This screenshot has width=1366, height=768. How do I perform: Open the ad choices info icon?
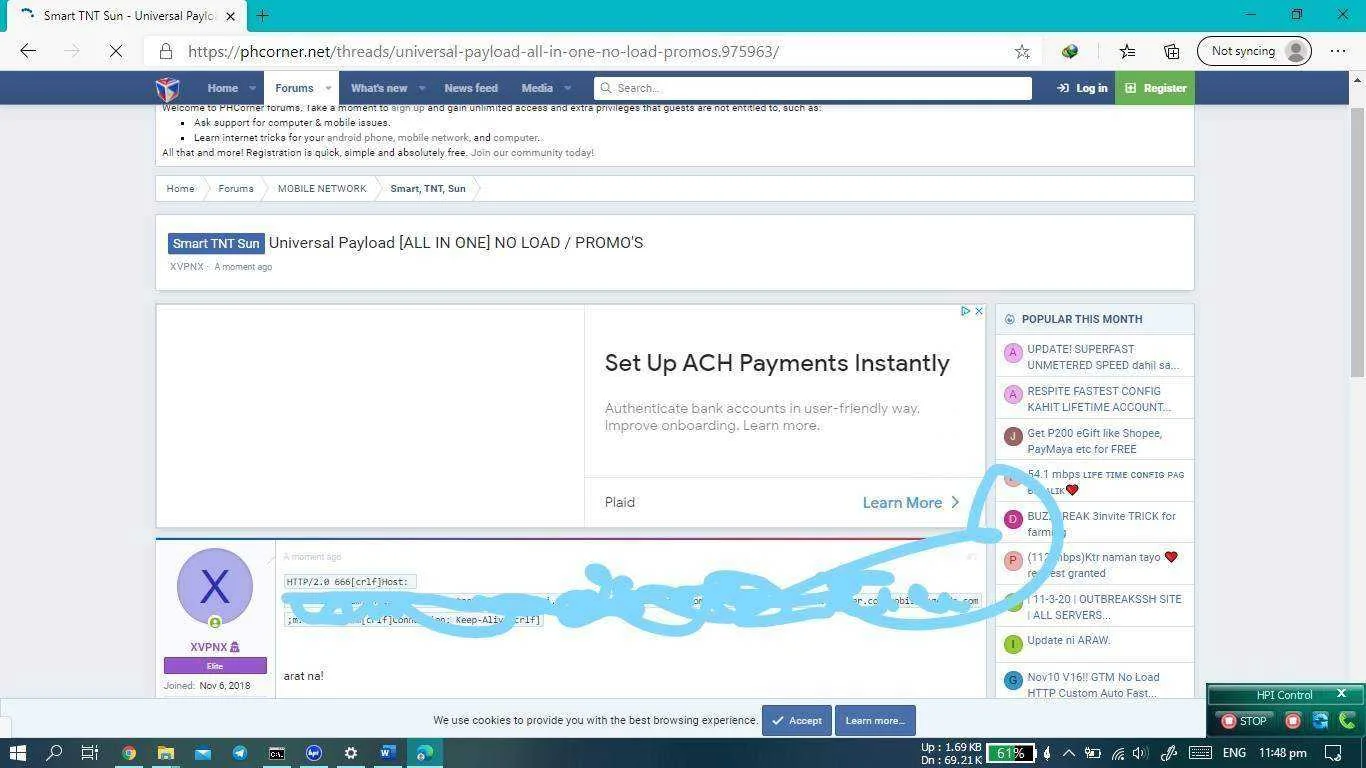[966, 311]
